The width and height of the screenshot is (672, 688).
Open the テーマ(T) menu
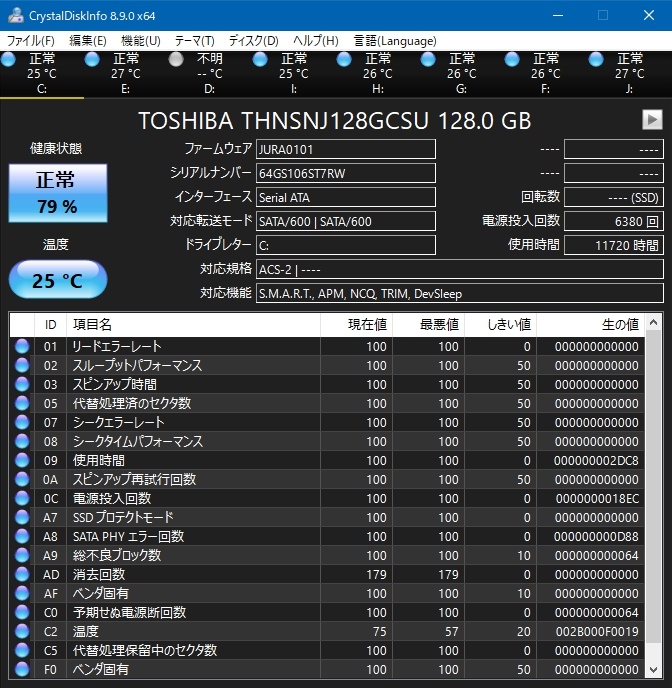pyautogui.click(x=194, y=41)
